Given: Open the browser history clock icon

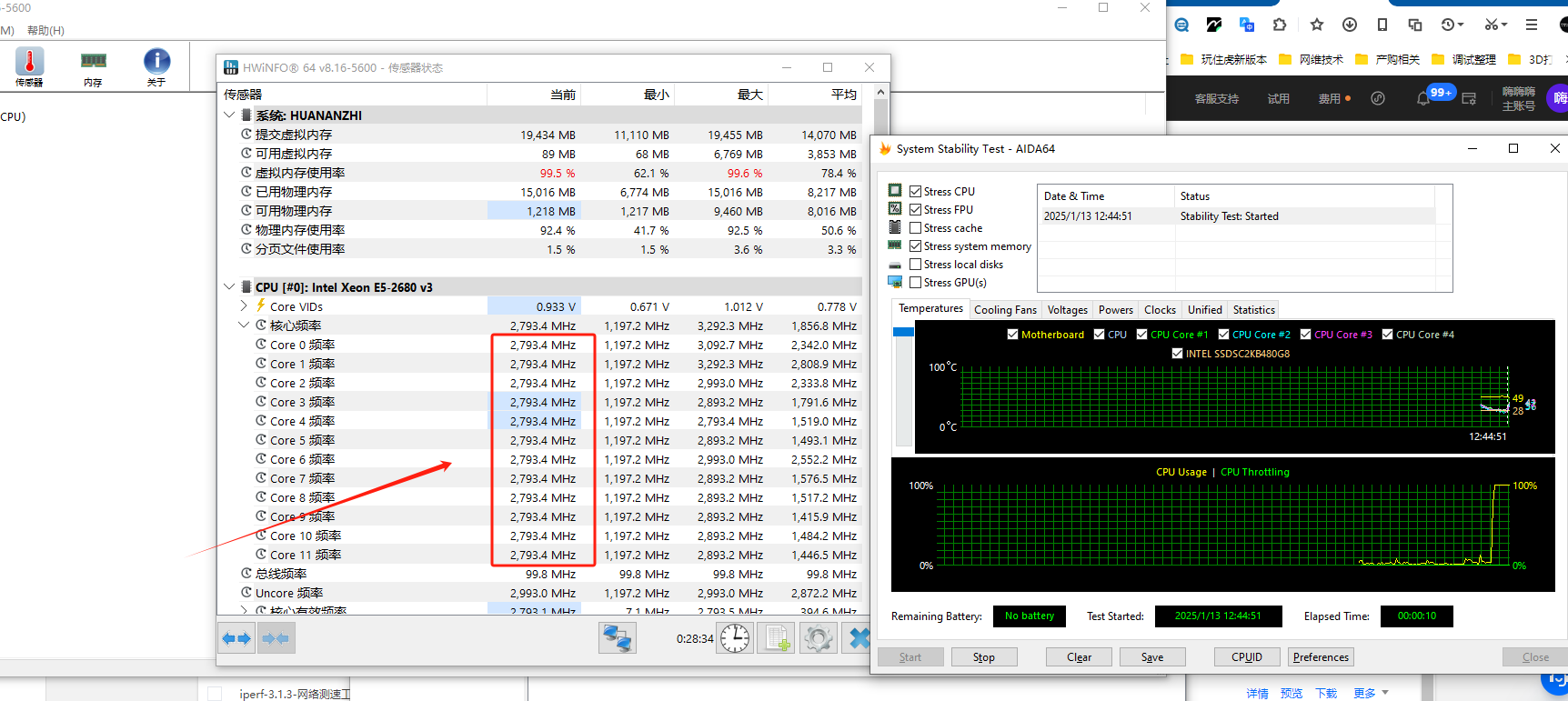Looking at the screenshot, I should click(x=1448, y=25).
